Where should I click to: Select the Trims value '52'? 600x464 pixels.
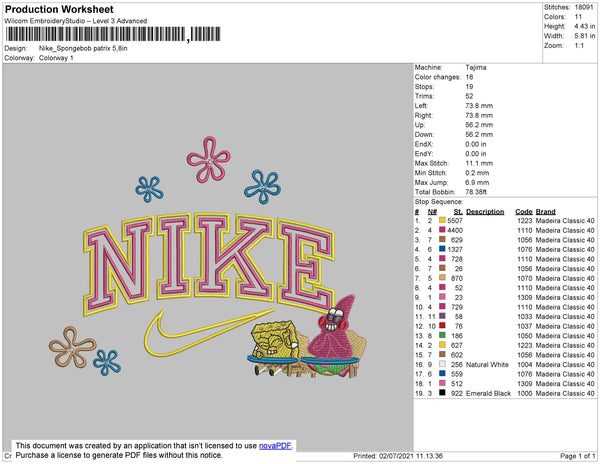[x=469, y=96]
